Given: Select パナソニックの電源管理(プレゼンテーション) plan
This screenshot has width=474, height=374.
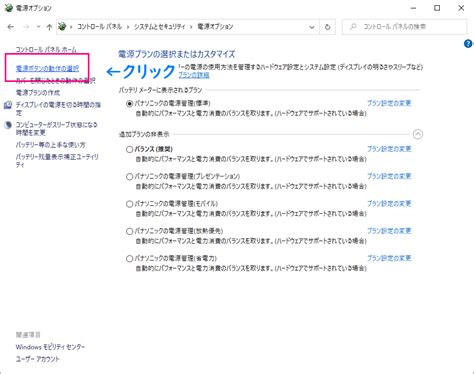Looking at the screenshot, I should click(x=129, y=177).
